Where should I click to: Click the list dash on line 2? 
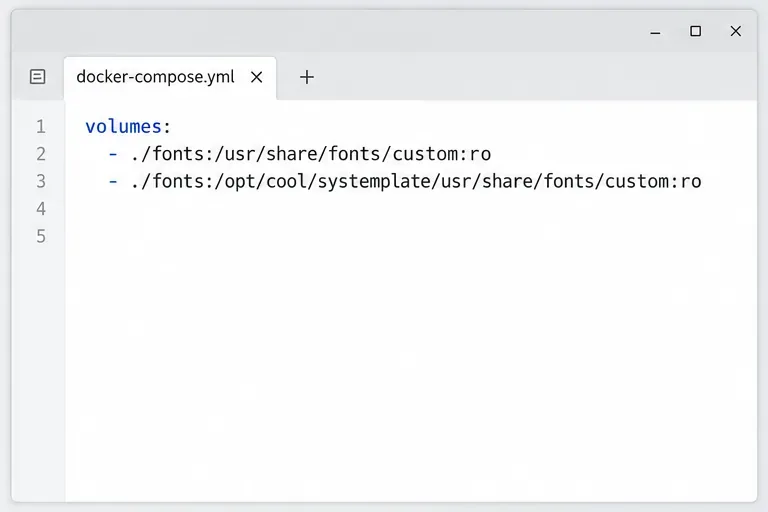(x=113, y=154)
